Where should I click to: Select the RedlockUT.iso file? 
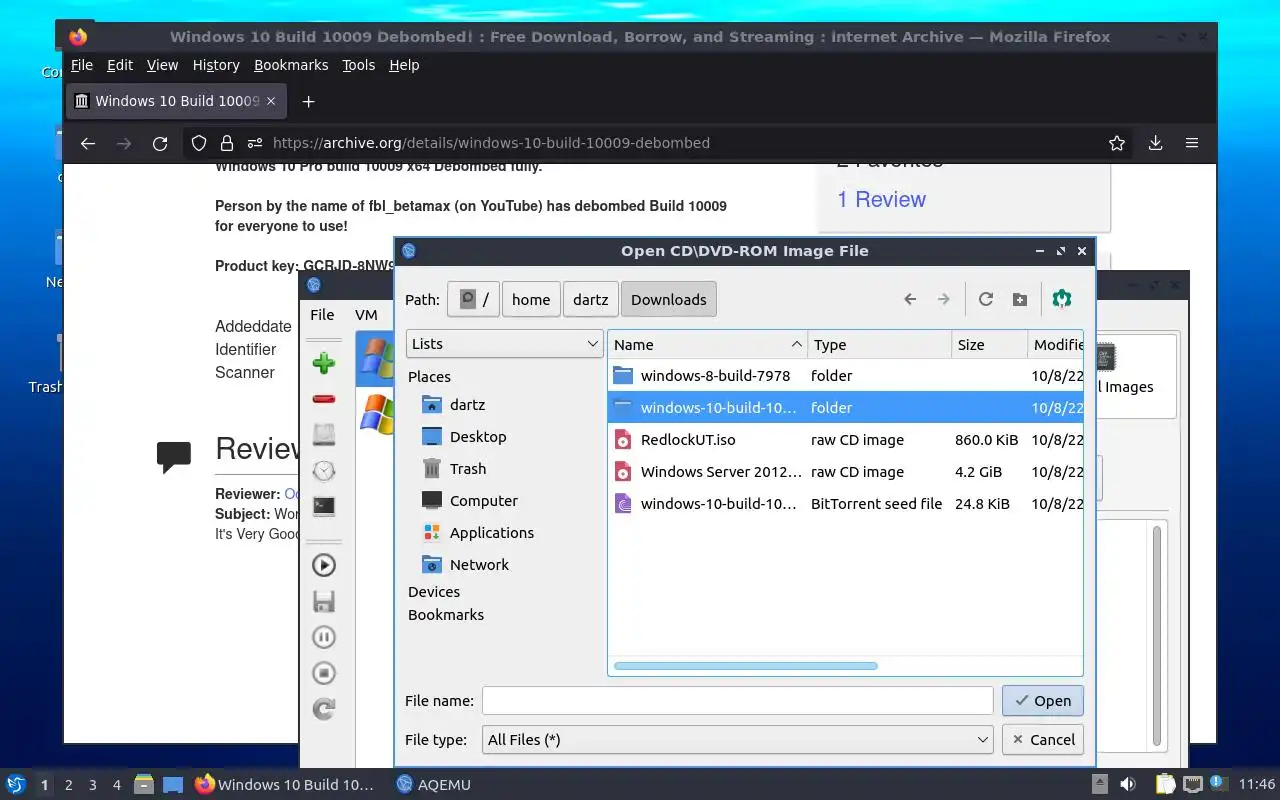[x=845, y=440]
